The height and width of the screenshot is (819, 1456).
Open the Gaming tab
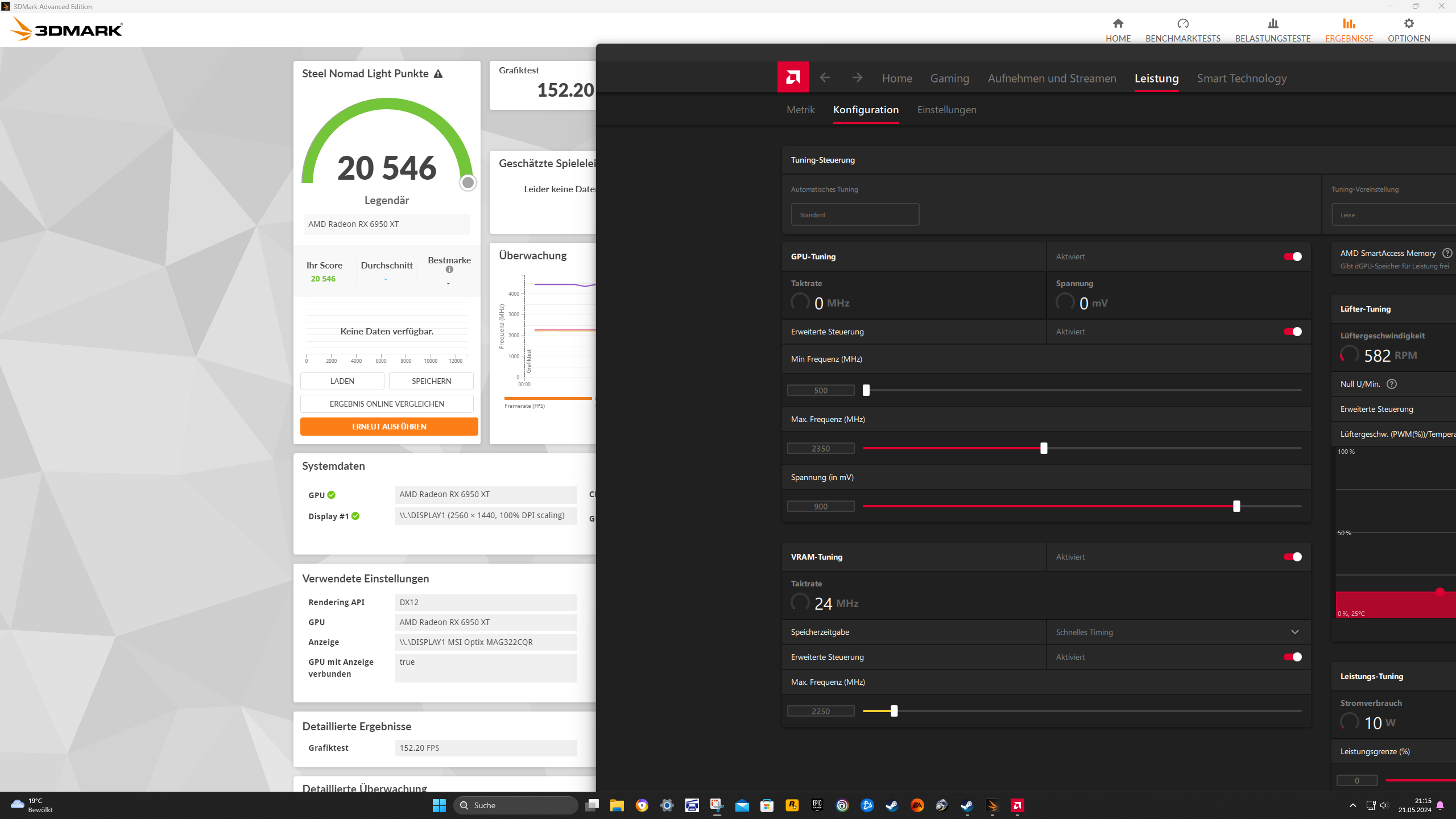(x=949, y=78)
